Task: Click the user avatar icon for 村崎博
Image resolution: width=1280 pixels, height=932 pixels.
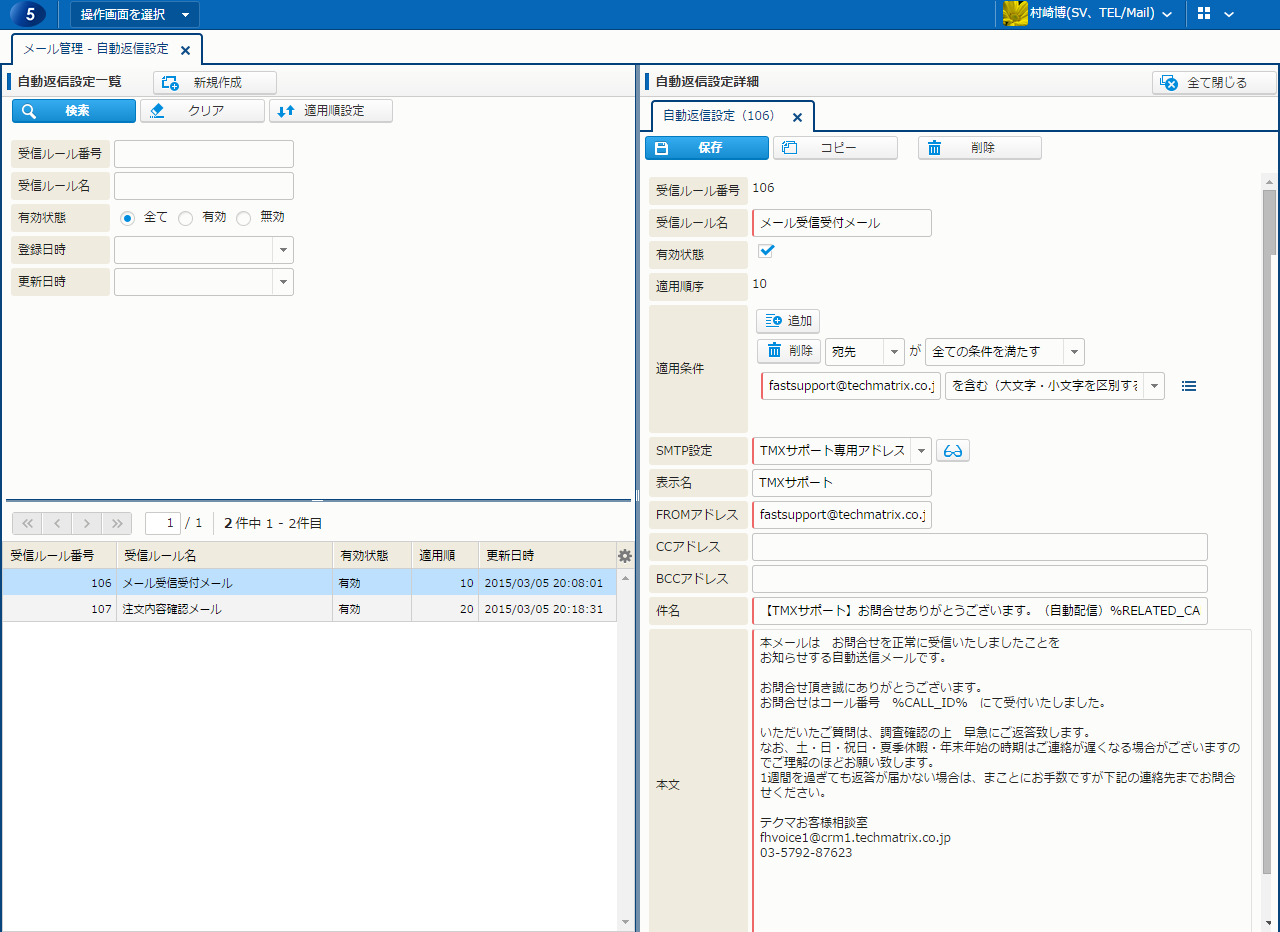Action: tap(1015, 14)
